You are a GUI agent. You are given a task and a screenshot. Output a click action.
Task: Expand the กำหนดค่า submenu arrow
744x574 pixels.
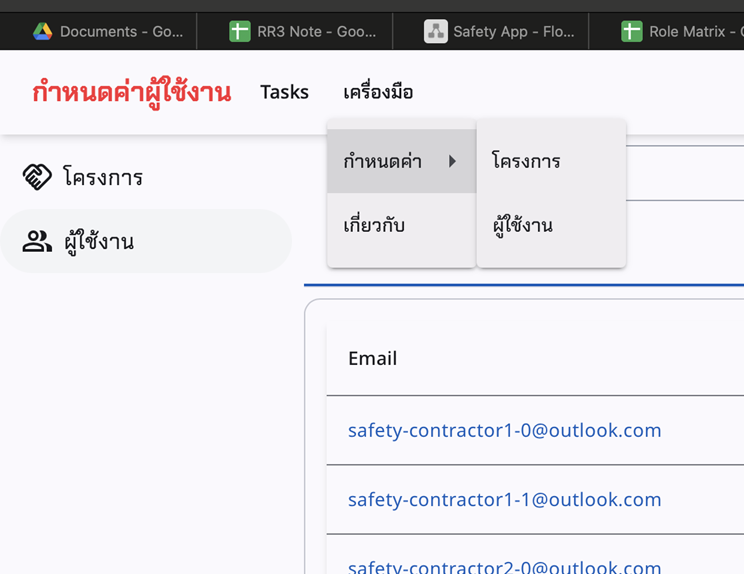pyautogui.click(x=453, y=161)
